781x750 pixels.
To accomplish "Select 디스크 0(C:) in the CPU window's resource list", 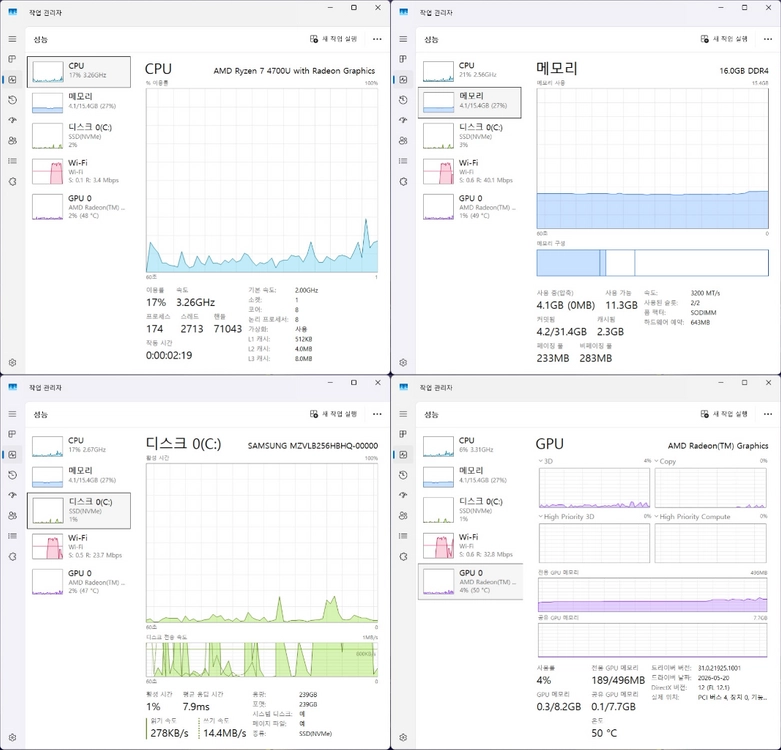I will 79,135.
